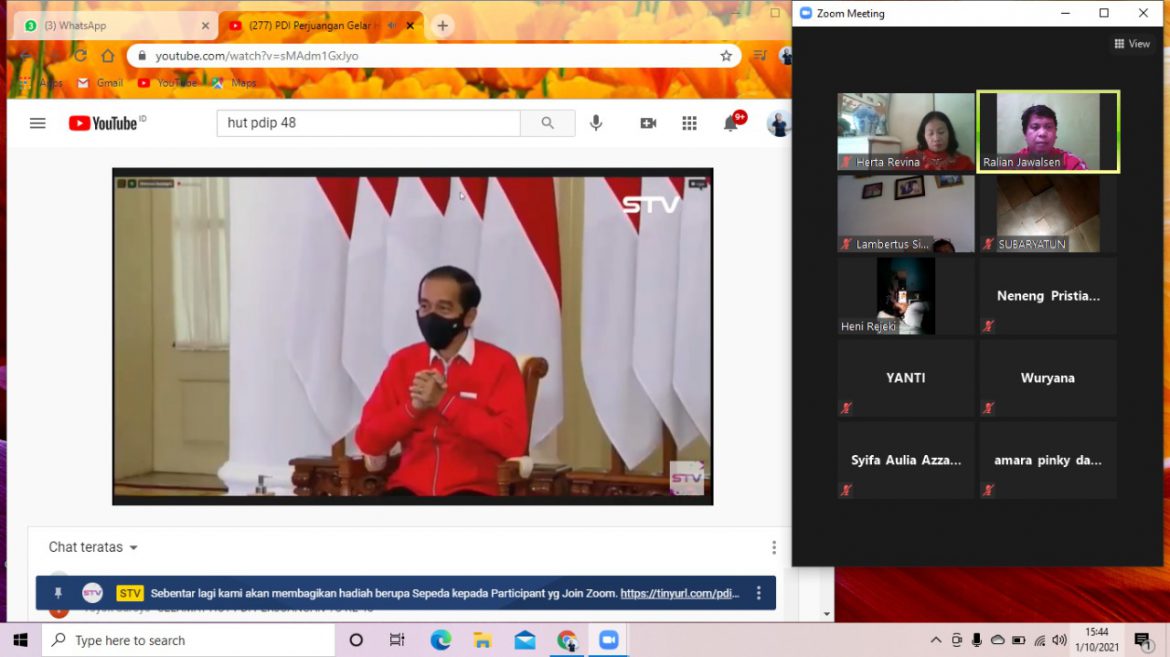
Task: Open the YouTube apps grid icon
Action: pyautogui.click(x=689, y=123)
